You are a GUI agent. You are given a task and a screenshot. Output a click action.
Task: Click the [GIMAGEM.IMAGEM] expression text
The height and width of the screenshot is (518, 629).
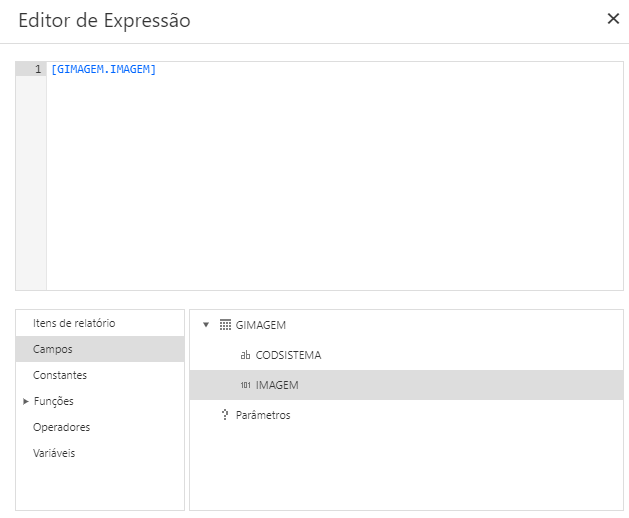point(103,69)
